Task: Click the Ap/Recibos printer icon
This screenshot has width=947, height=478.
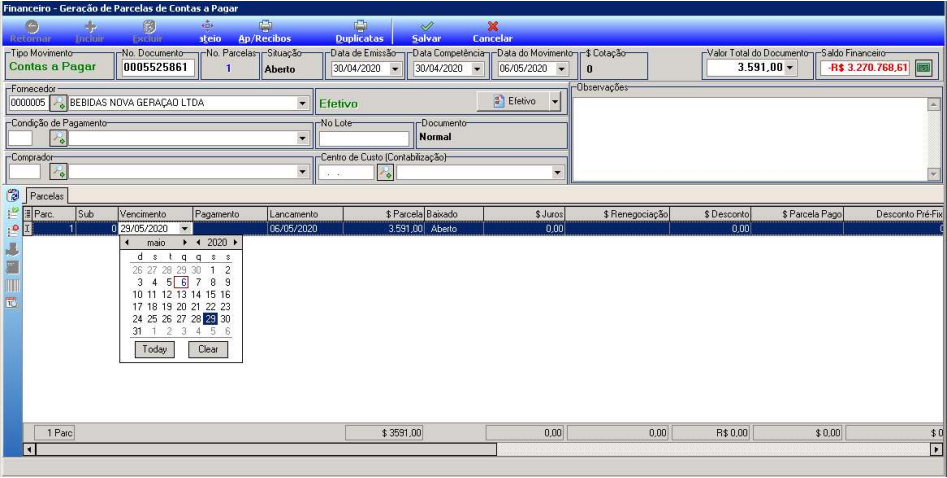Action: pyautogui.click(x=265, y=26)
